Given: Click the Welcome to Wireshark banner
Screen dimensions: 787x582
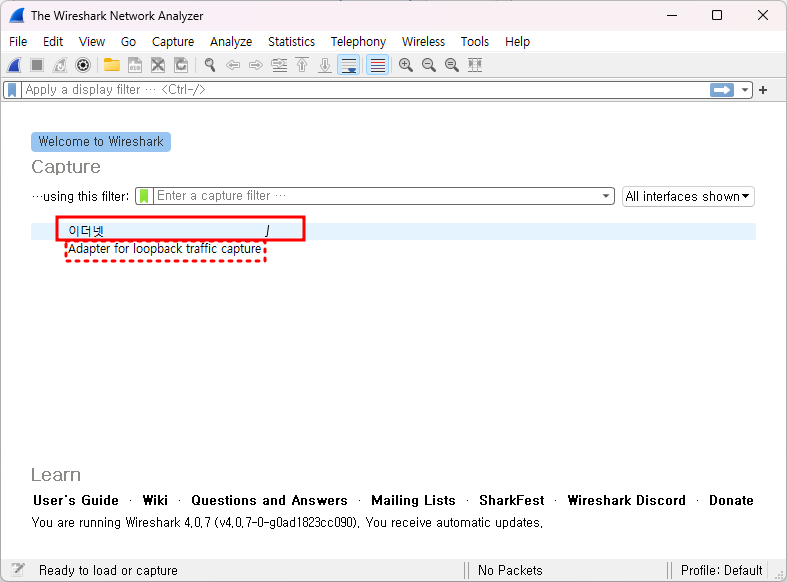Looking at the screenshot, I should click(x=101, y=142).
